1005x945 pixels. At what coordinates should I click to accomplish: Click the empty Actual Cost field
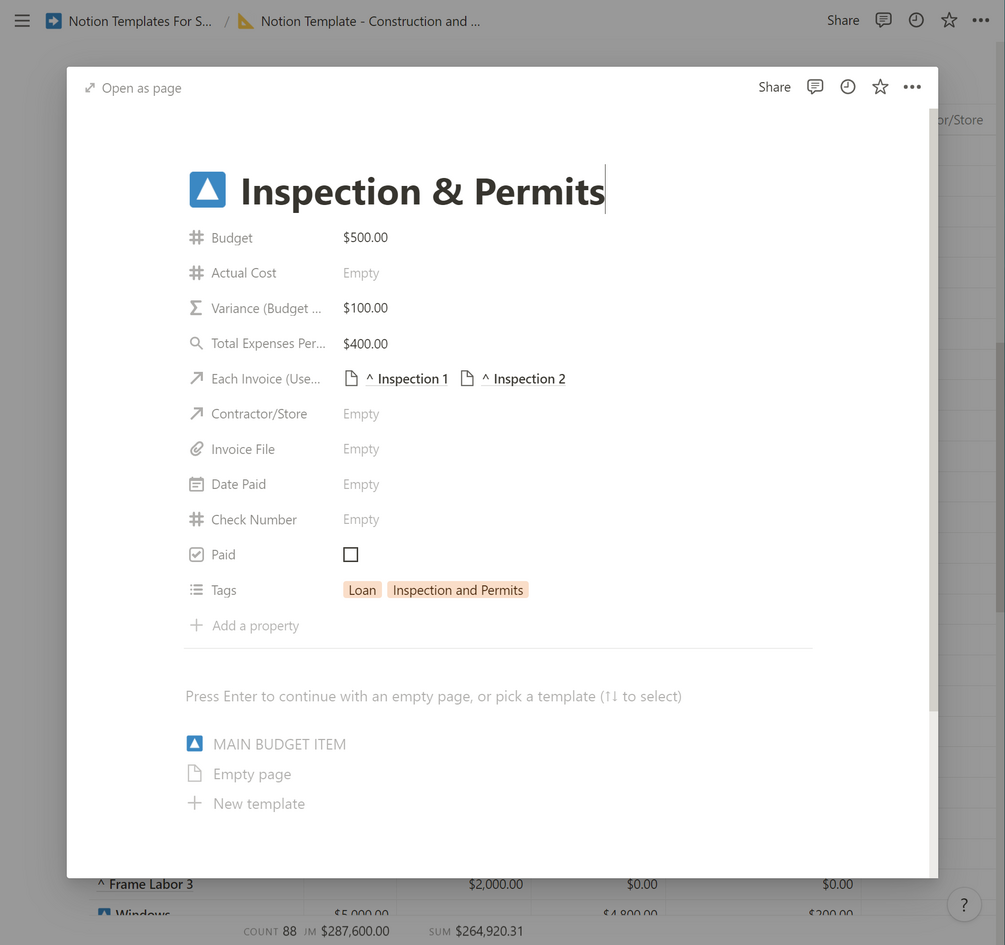[x=361, y=273]
